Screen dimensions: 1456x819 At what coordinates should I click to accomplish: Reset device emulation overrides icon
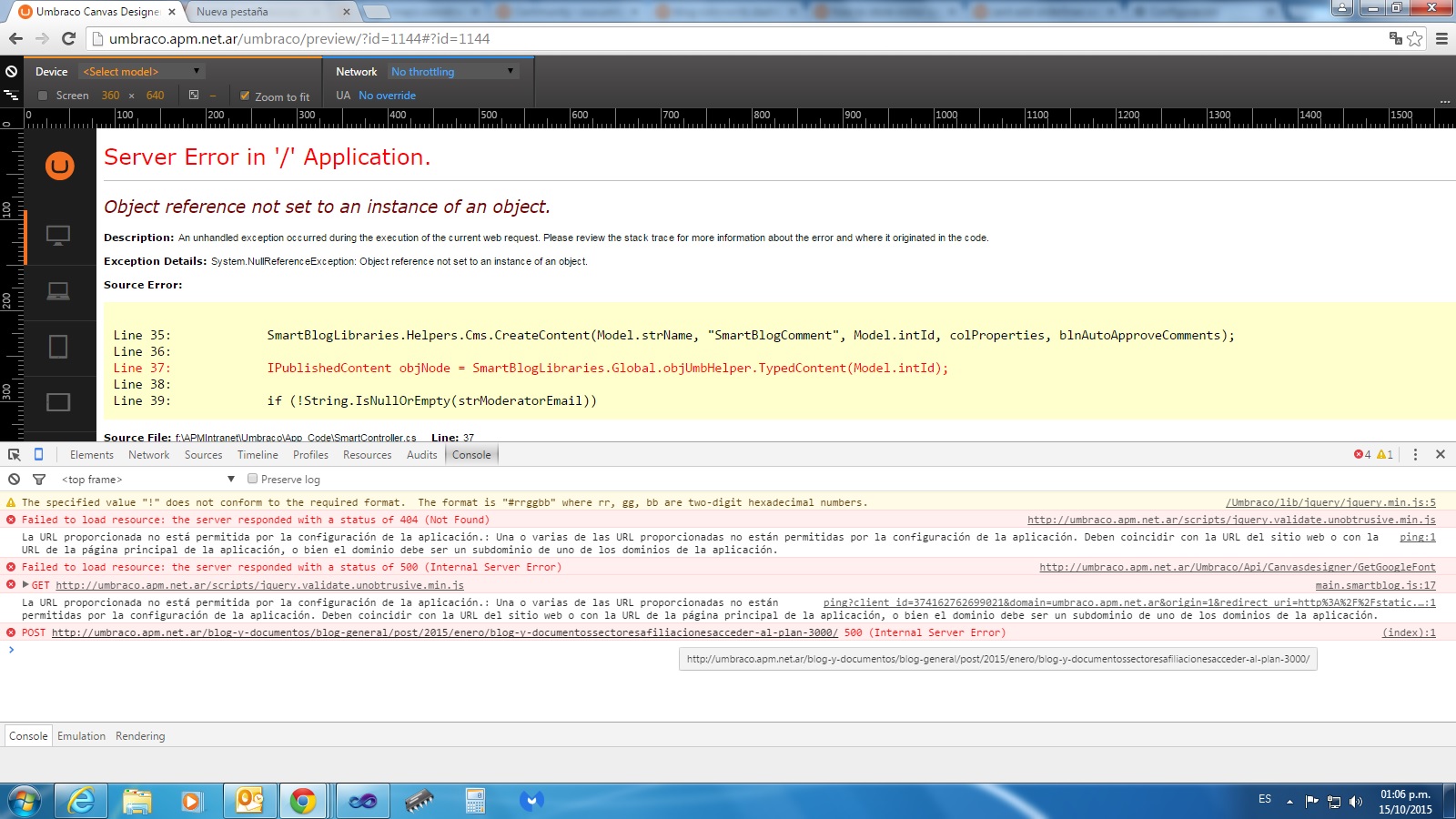tap(11, 71)
